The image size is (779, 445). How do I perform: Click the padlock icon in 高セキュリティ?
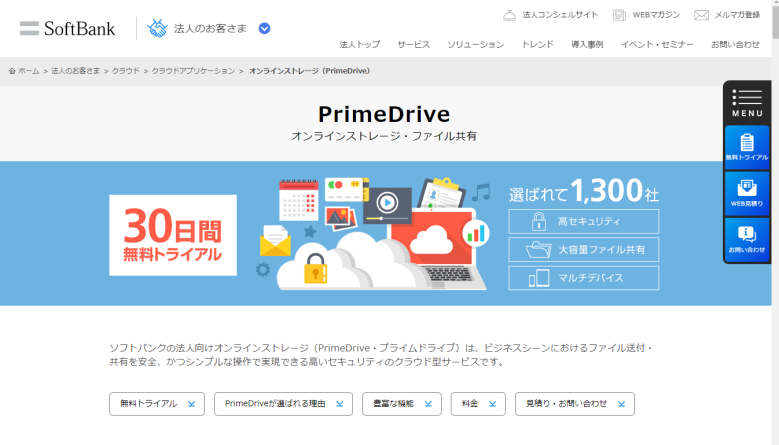click(539, 222)
